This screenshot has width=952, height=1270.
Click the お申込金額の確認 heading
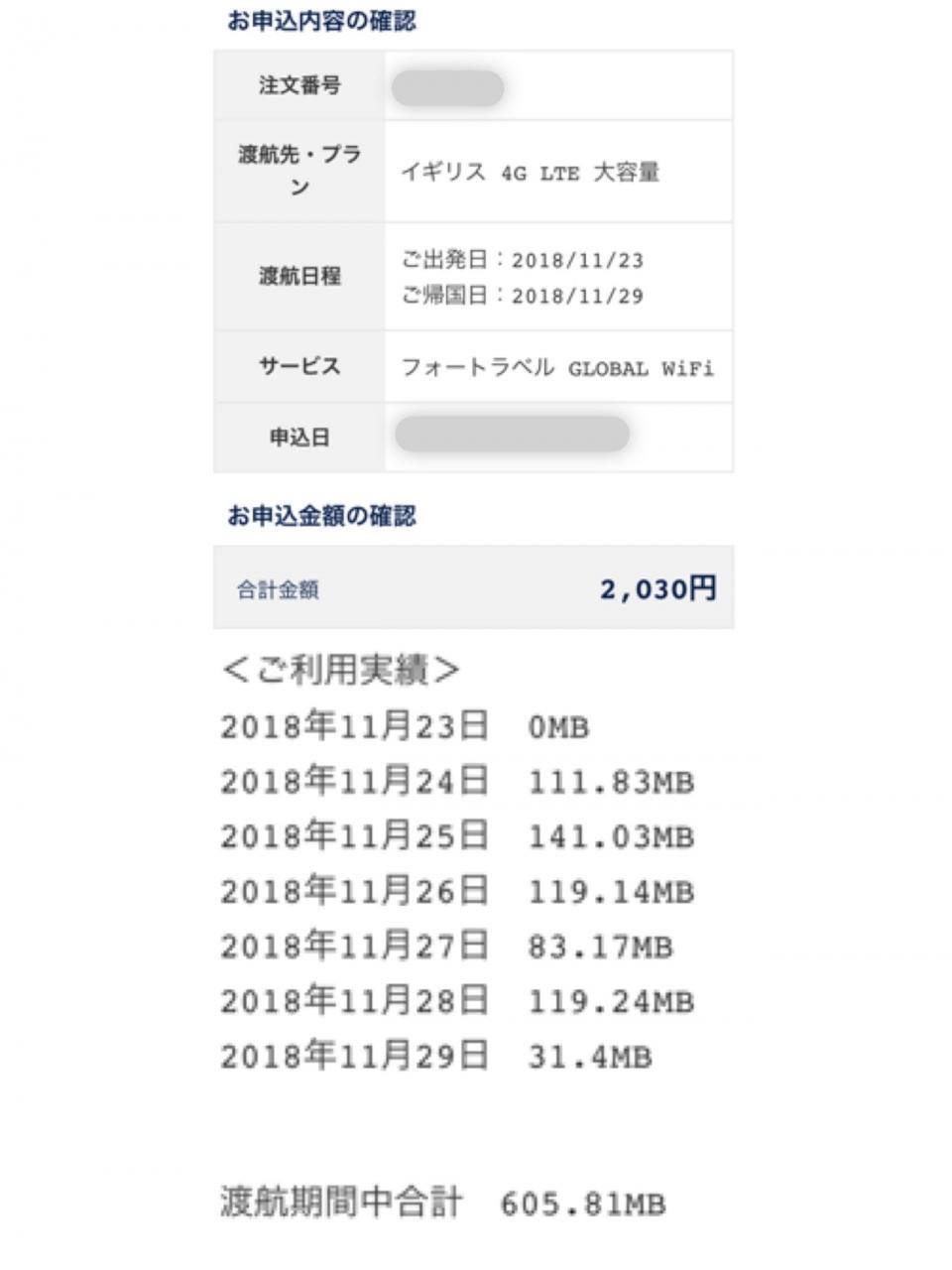(x=321, y=516)
